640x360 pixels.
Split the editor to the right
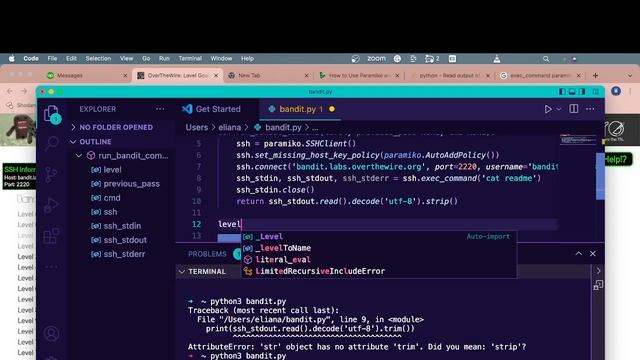tap(573, 109)
